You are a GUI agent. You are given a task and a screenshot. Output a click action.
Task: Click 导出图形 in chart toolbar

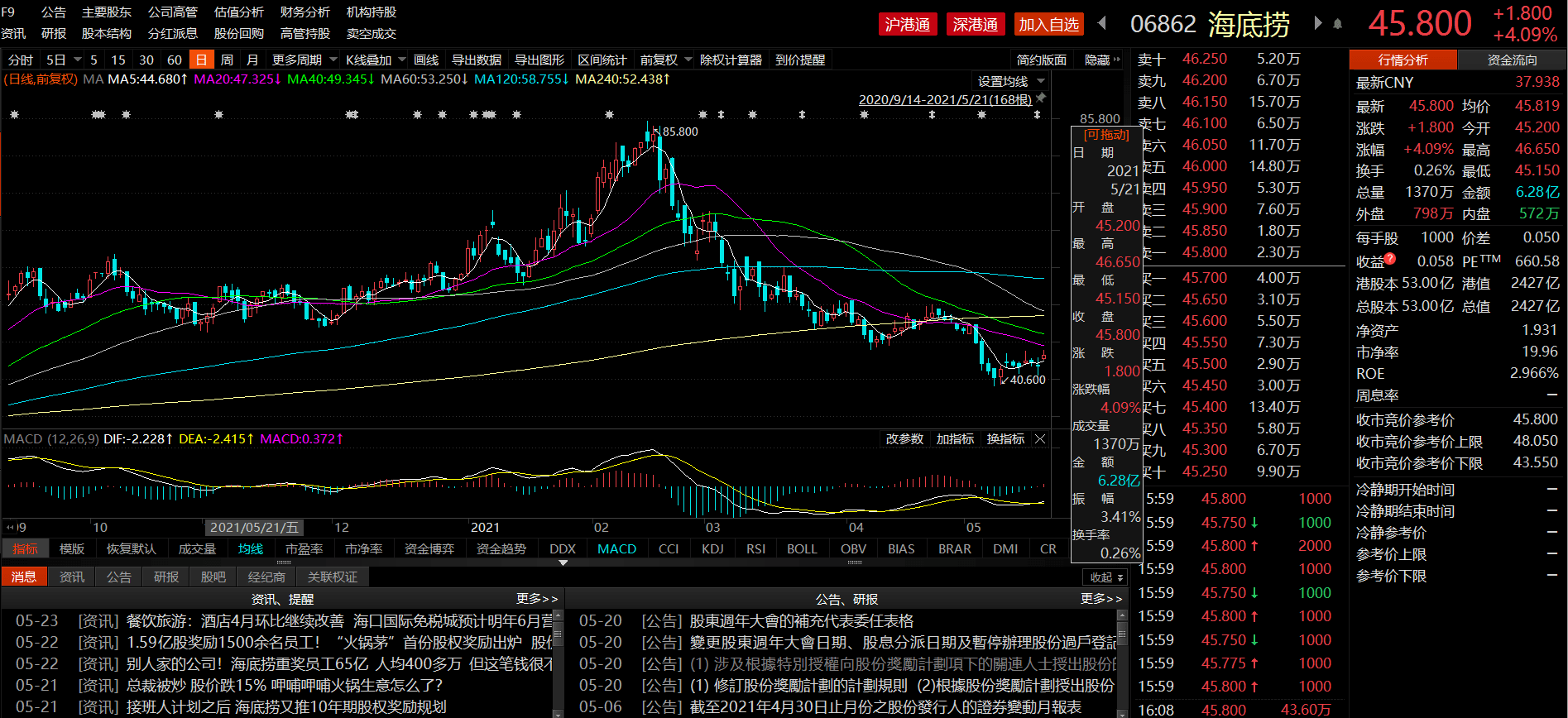point(539,60)
